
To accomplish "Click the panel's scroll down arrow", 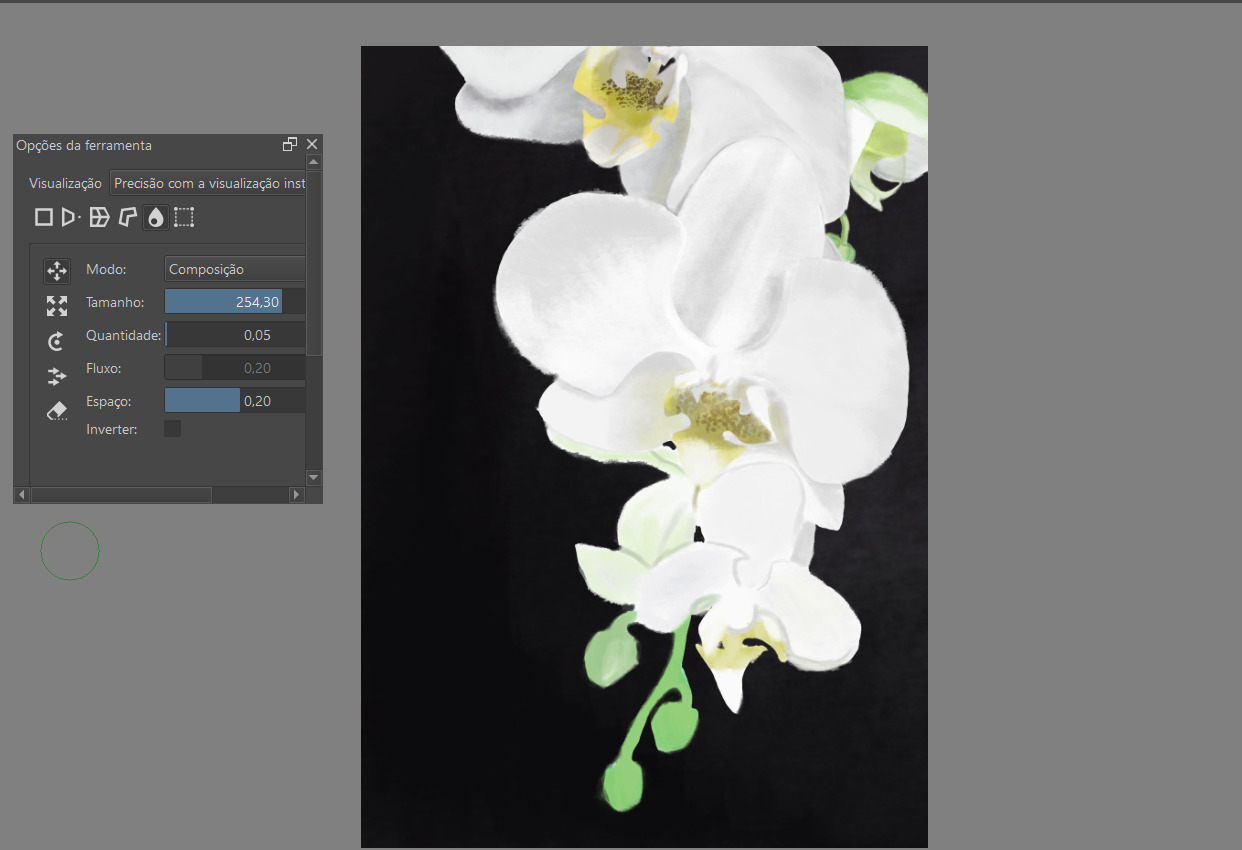I will [x=314, y=478].
